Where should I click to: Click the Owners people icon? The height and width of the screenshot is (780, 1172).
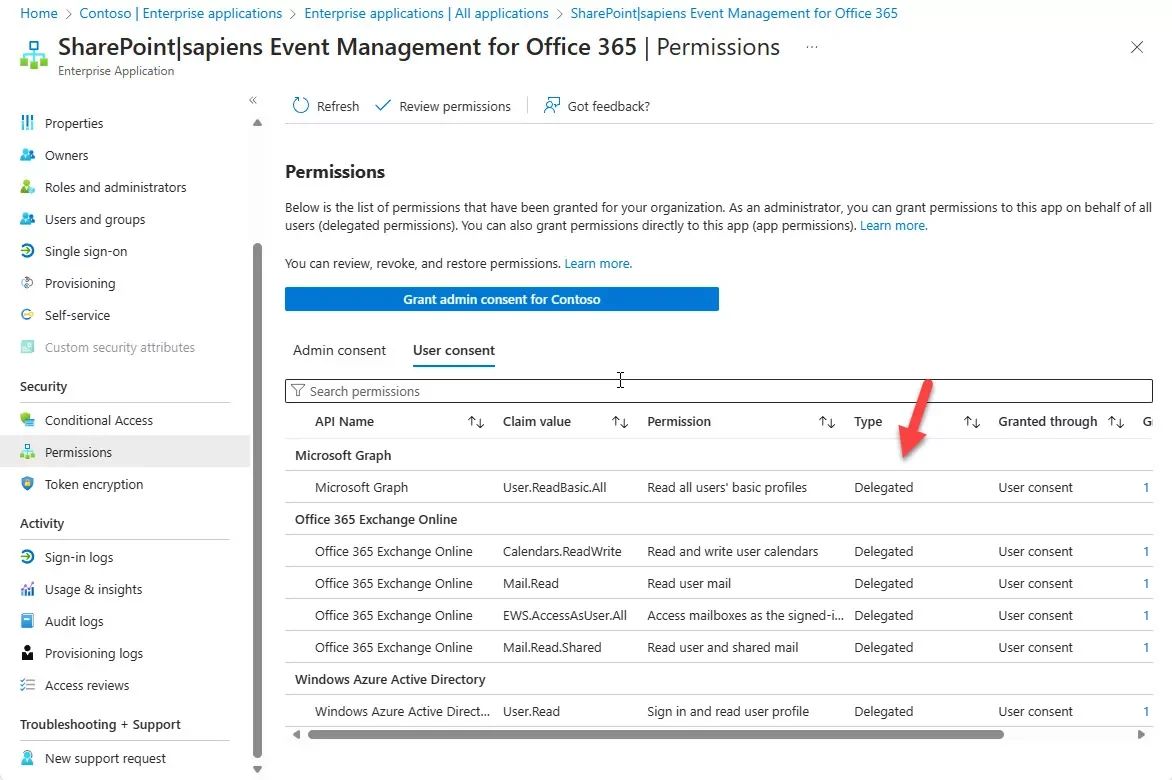point(28,155)
